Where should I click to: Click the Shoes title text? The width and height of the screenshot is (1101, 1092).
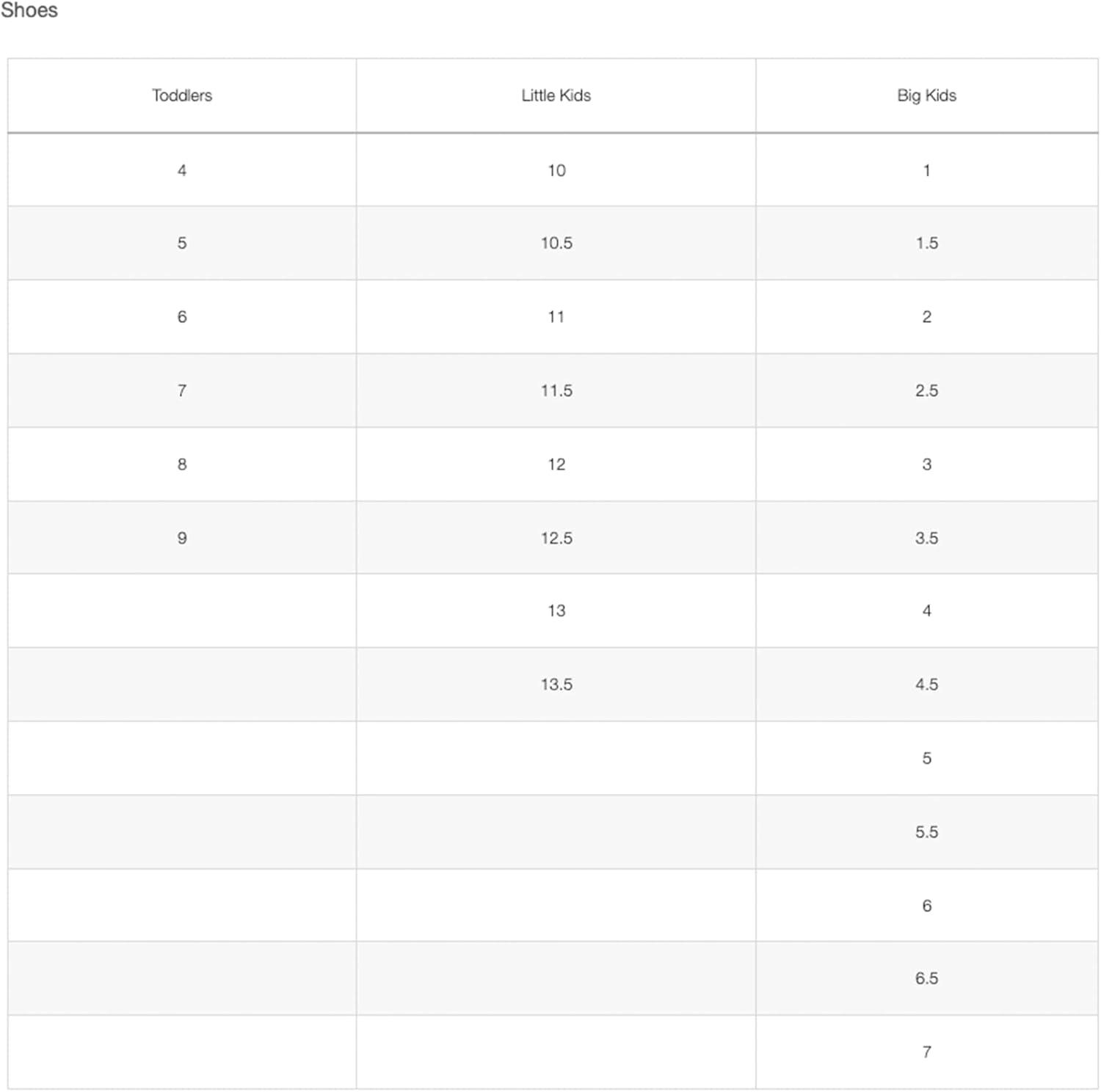click(x=29, y=10)
